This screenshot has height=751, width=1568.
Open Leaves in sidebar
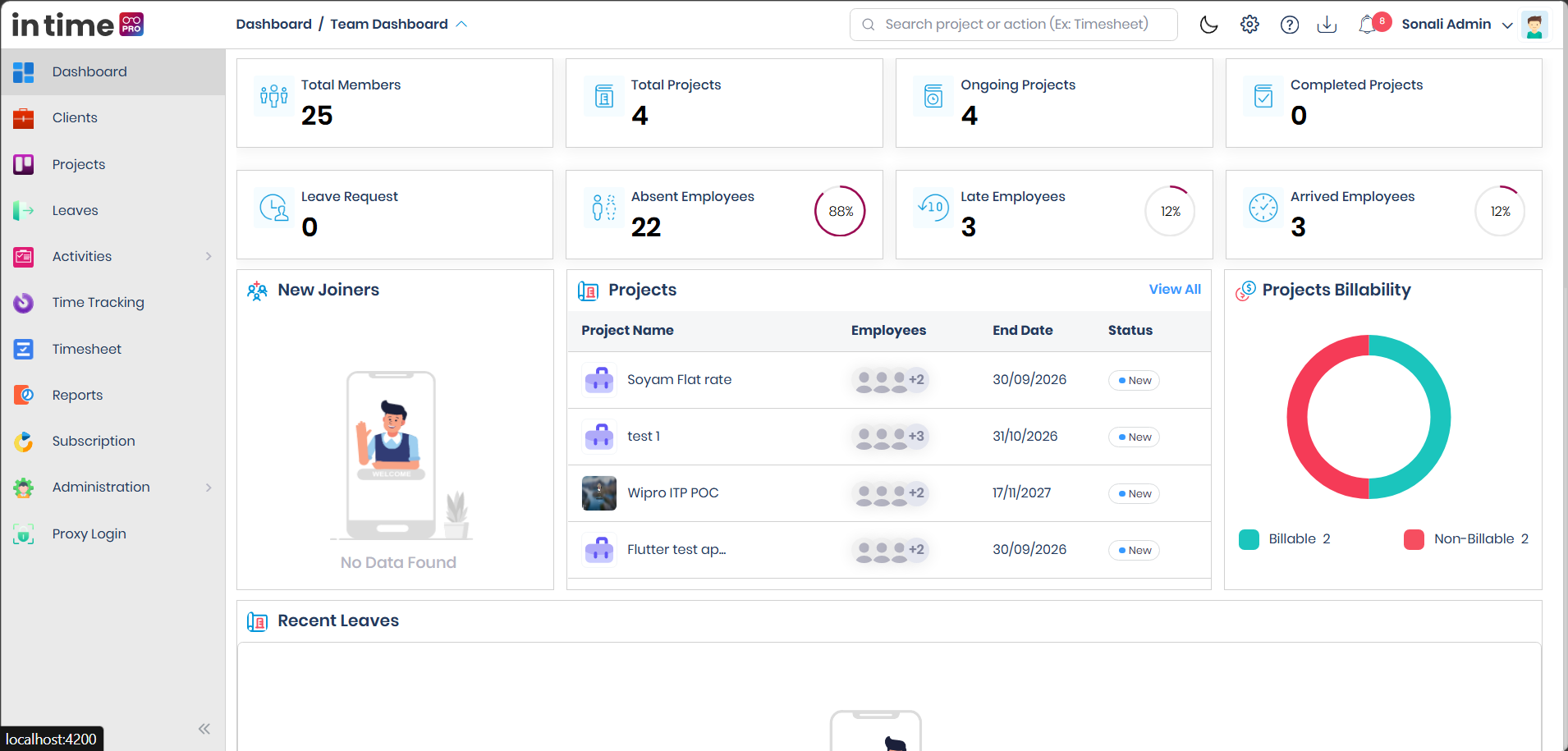coord(113,210)
